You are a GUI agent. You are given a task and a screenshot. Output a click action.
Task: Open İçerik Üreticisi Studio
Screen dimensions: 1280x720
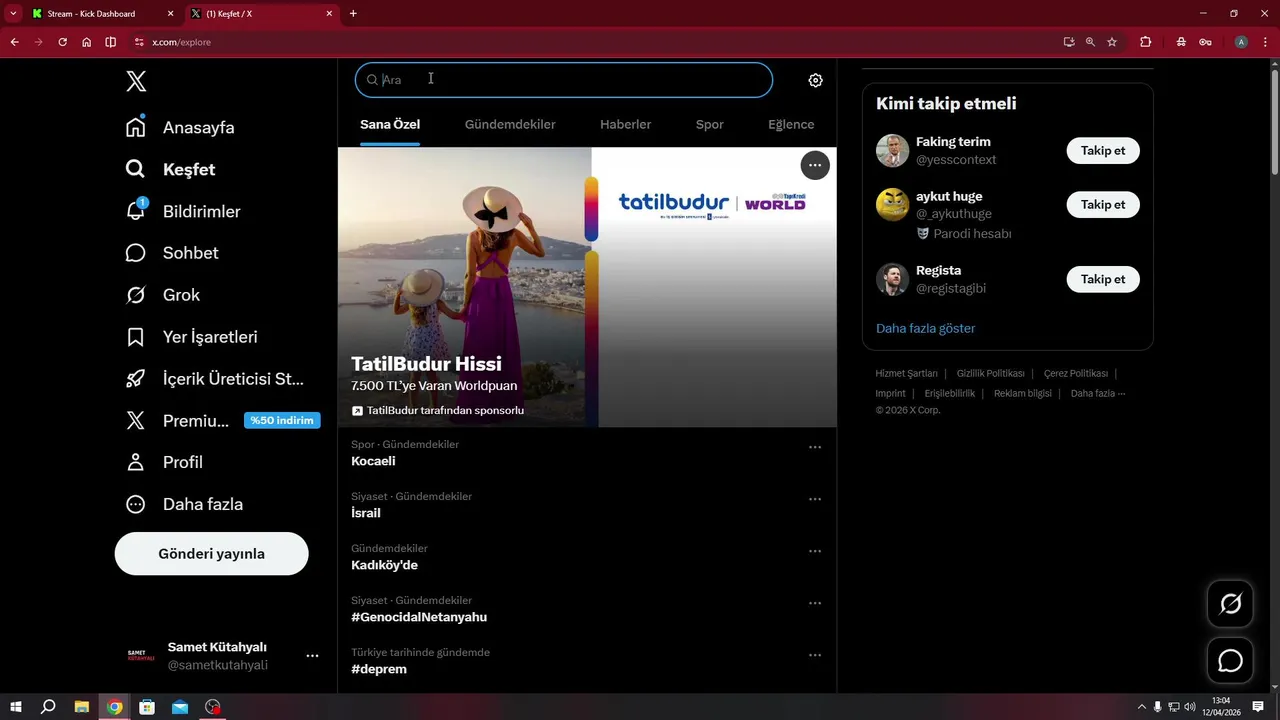214,379
